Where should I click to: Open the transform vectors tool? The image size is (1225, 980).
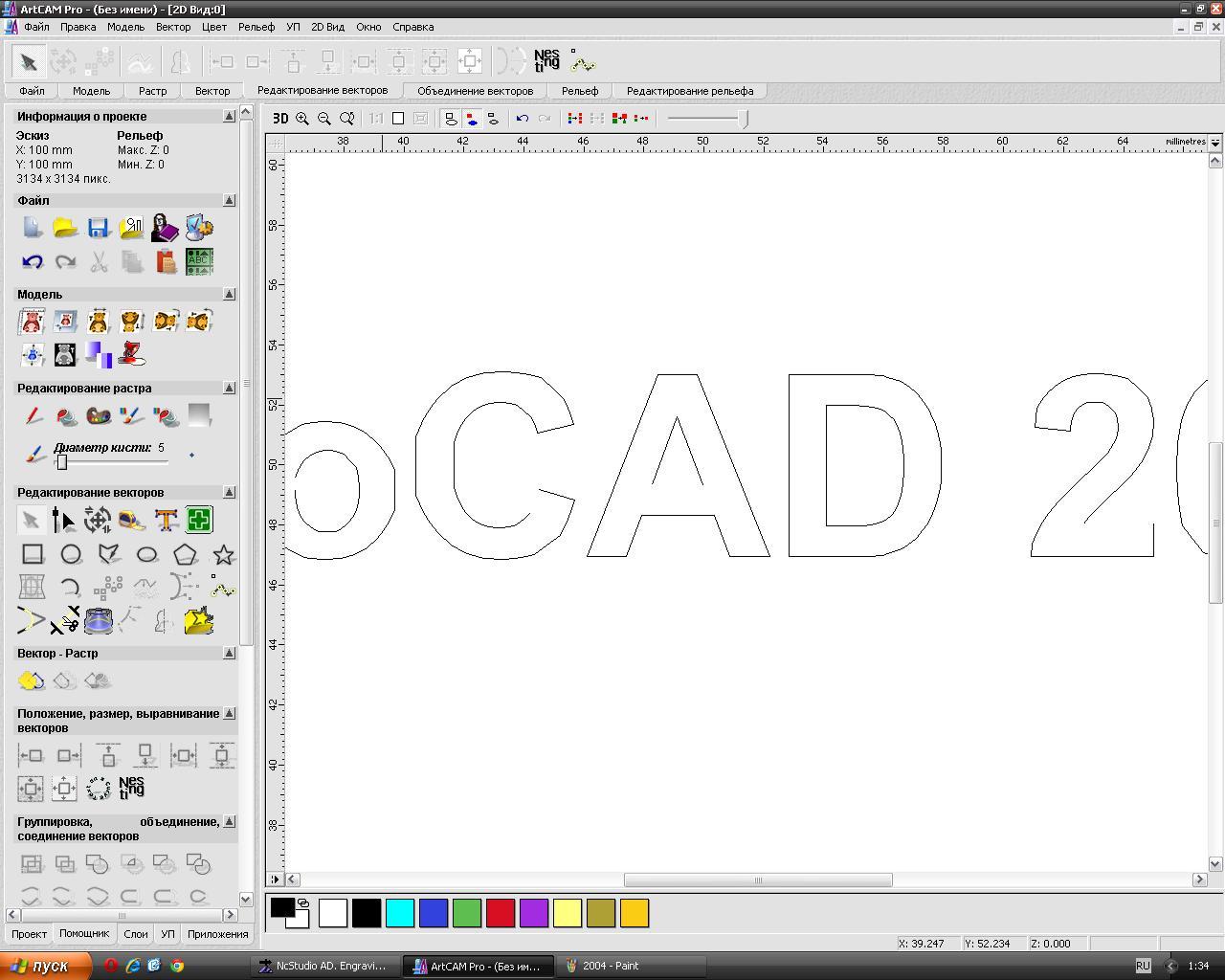[98, 520]
